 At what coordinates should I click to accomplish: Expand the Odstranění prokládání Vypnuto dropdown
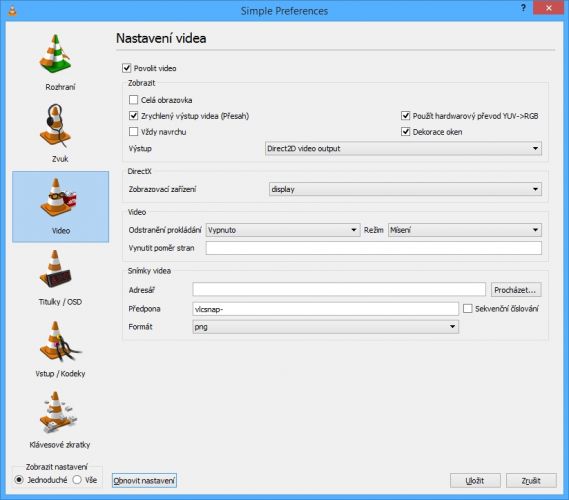(x=283, y=230)
